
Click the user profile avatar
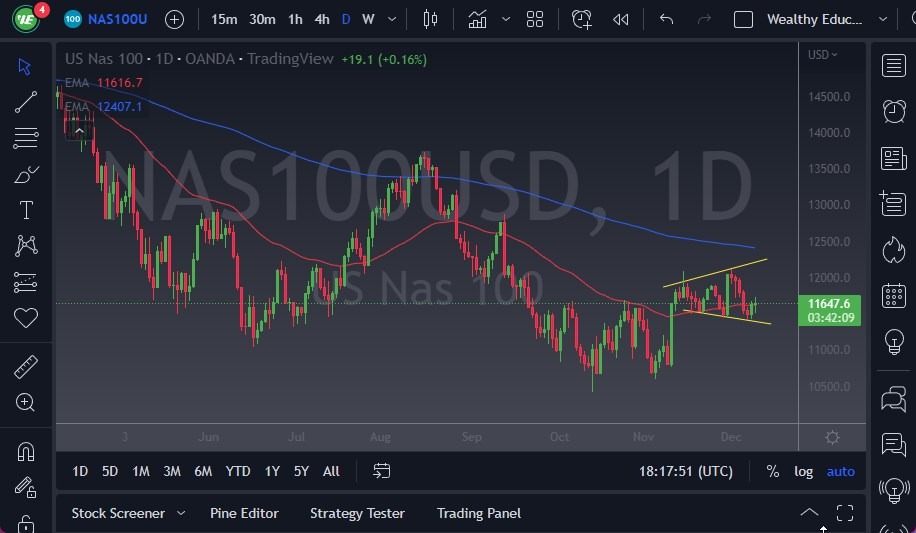click(26, 19)
